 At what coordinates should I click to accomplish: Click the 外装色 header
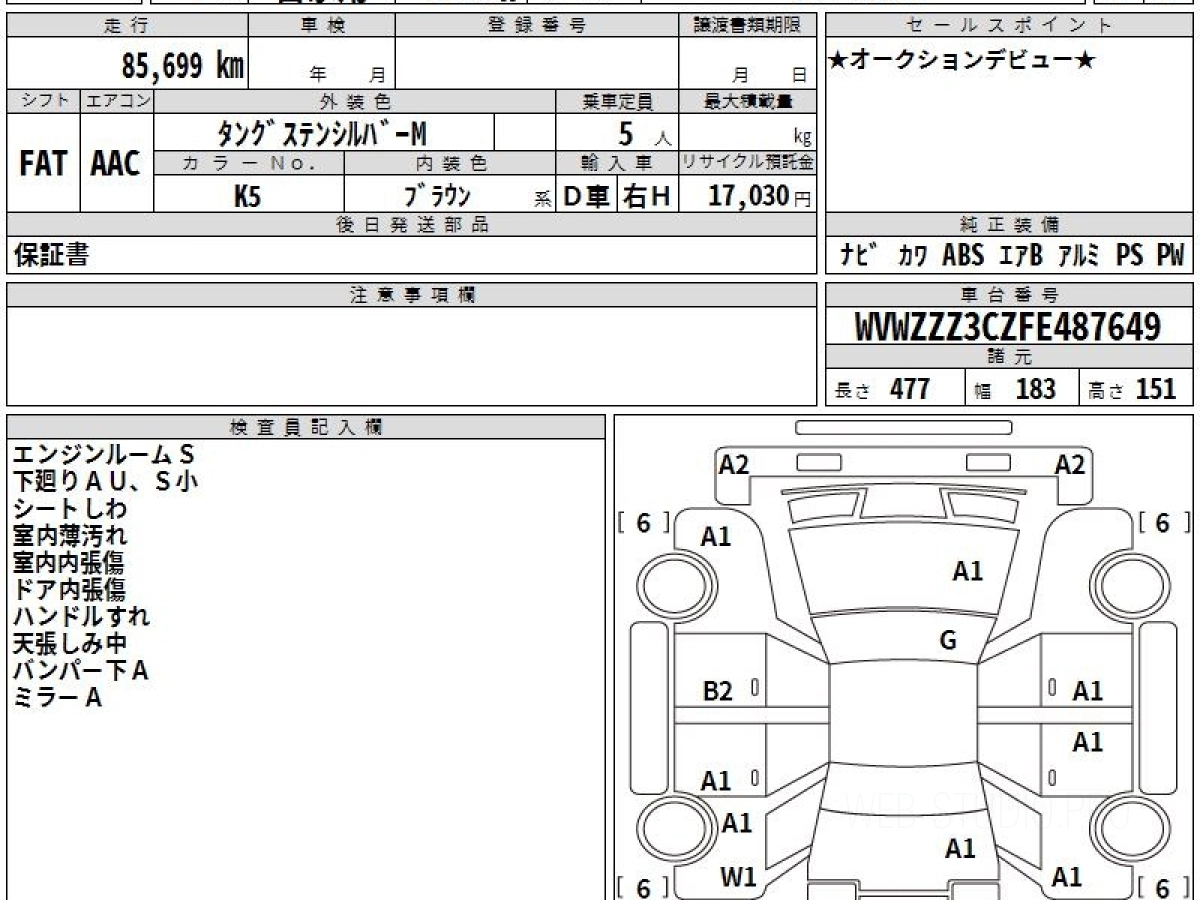[355, 100]
